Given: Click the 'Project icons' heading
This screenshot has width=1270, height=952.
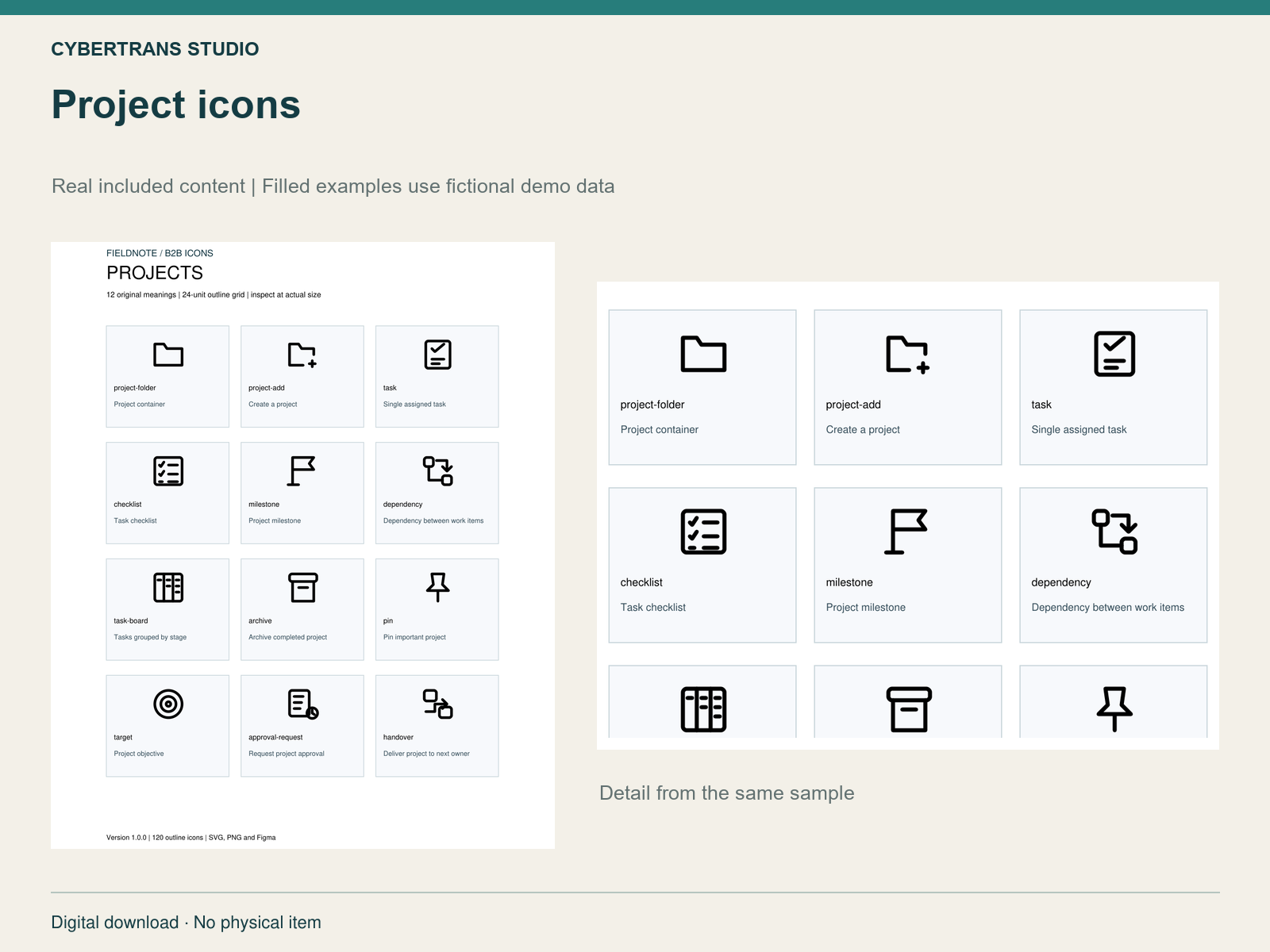Looking at the screenshot, I should (x=176, y=105).
